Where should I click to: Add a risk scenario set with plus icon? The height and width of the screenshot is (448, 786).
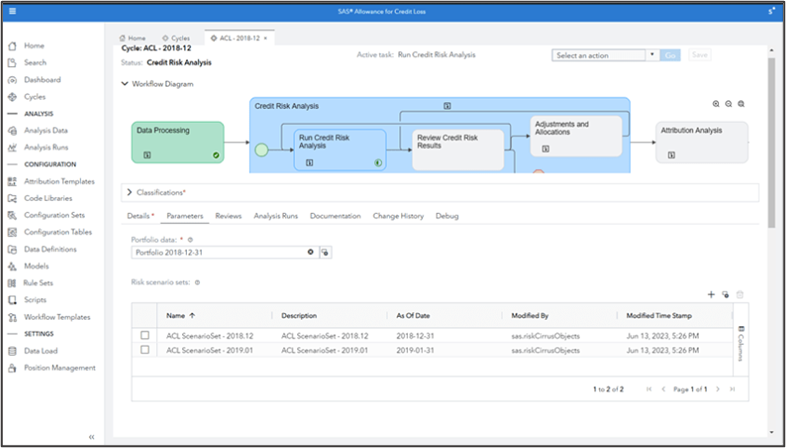pyautogui.click(x=711, y=295)
